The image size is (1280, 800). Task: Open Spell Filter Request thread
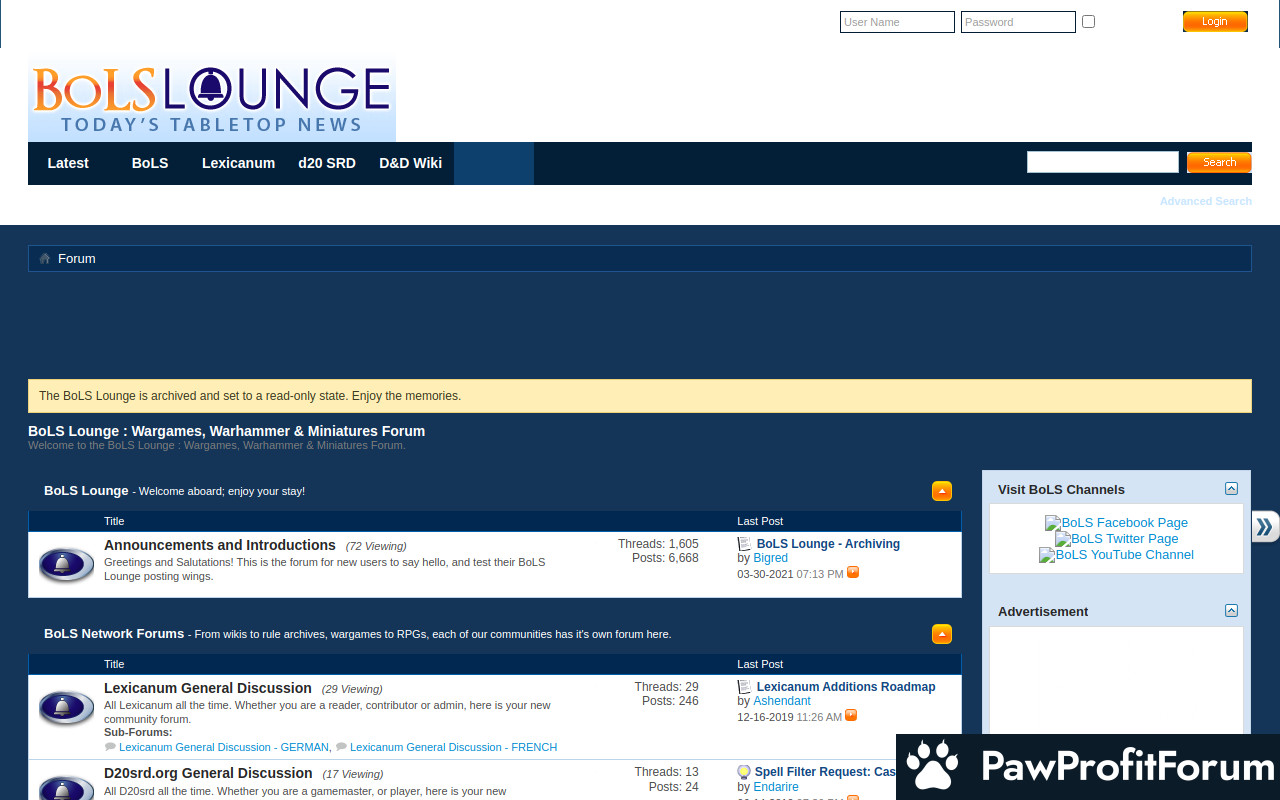826,772
